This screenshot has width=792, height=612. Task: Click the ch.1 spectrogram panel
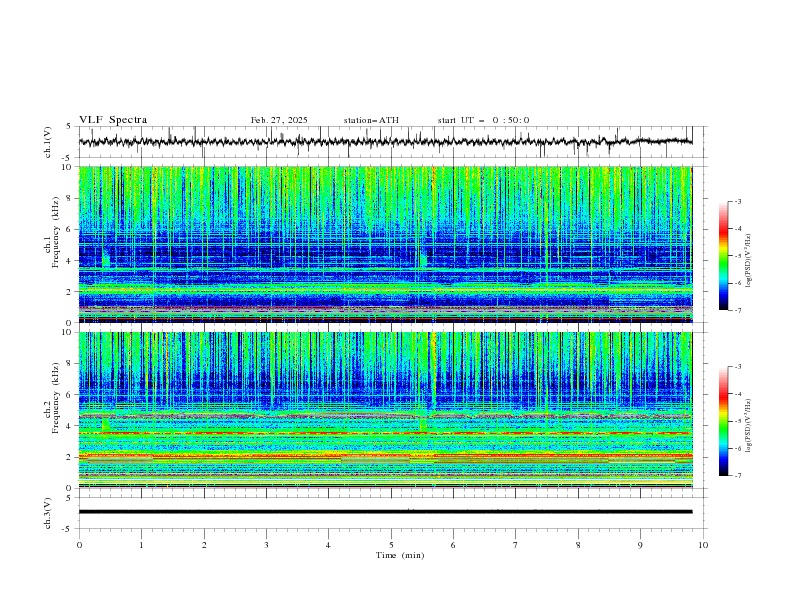point(386,244)
